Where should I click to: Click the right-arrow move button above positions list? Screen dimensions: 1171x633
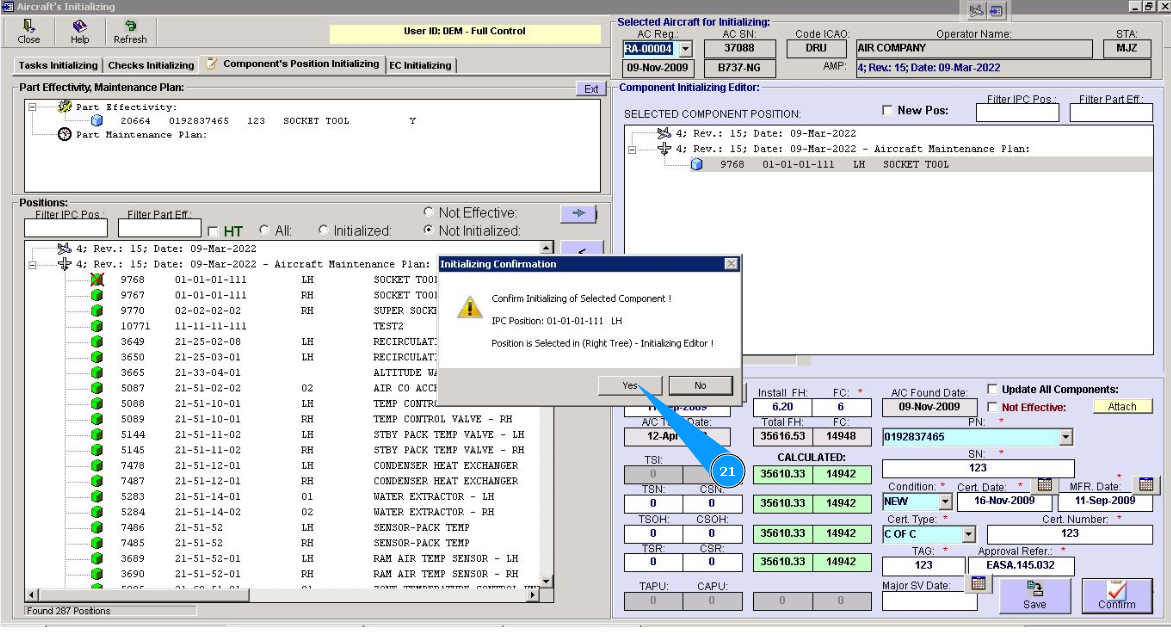click(578, 213)
